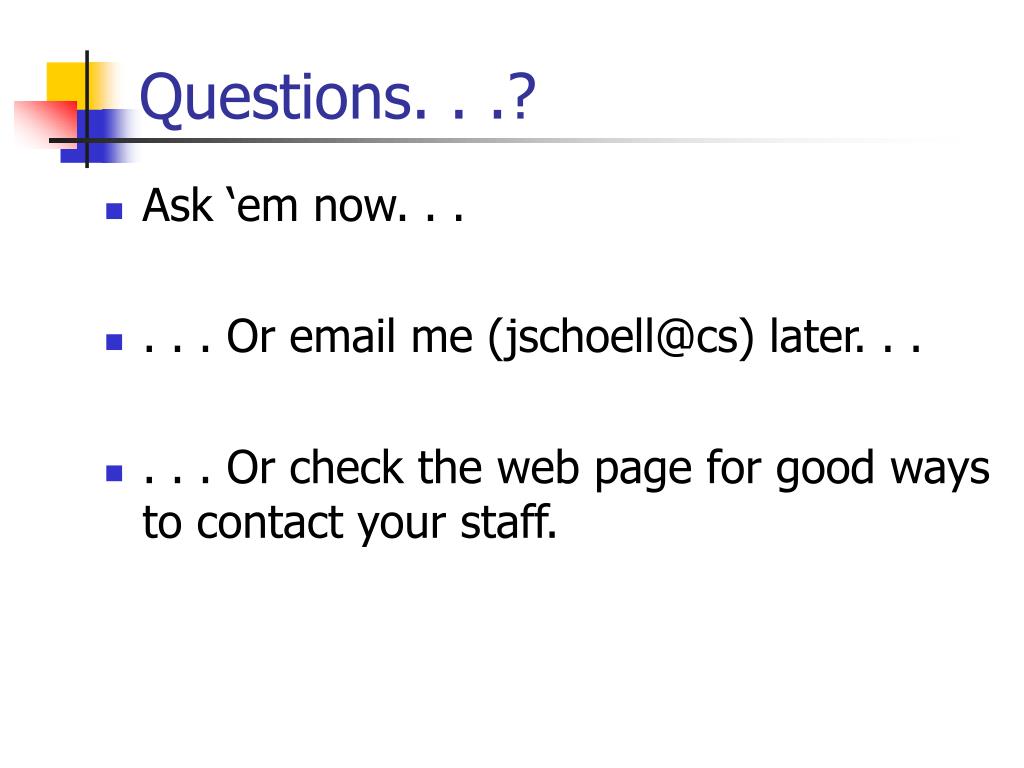Image resolution: width=1024 pixels, height=768 pixels.
Task: Click the word 'Ask' in first bullet
Action: point(177,206)
